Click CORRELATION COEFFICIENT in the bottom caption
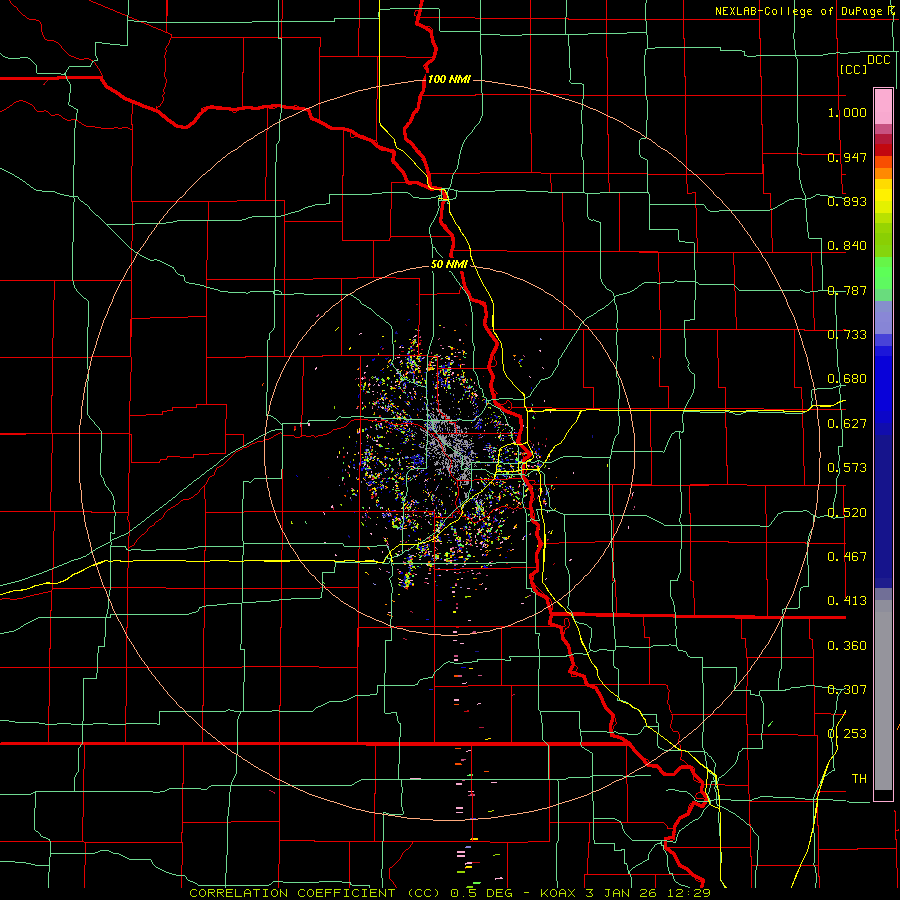 292,893
